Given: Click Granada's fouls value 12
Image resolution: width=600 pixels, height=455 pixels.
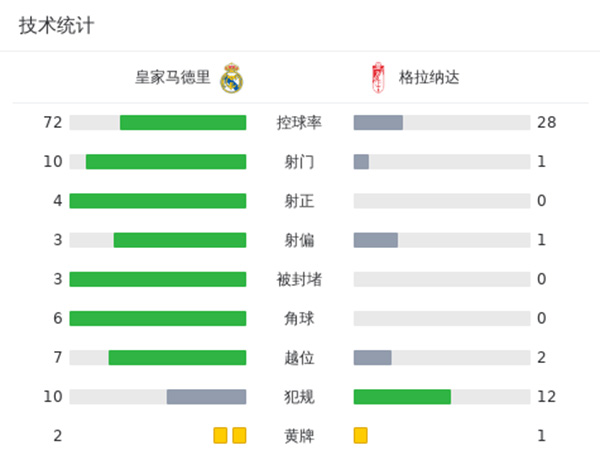Looking at the screenshot, I should (546, 396).
